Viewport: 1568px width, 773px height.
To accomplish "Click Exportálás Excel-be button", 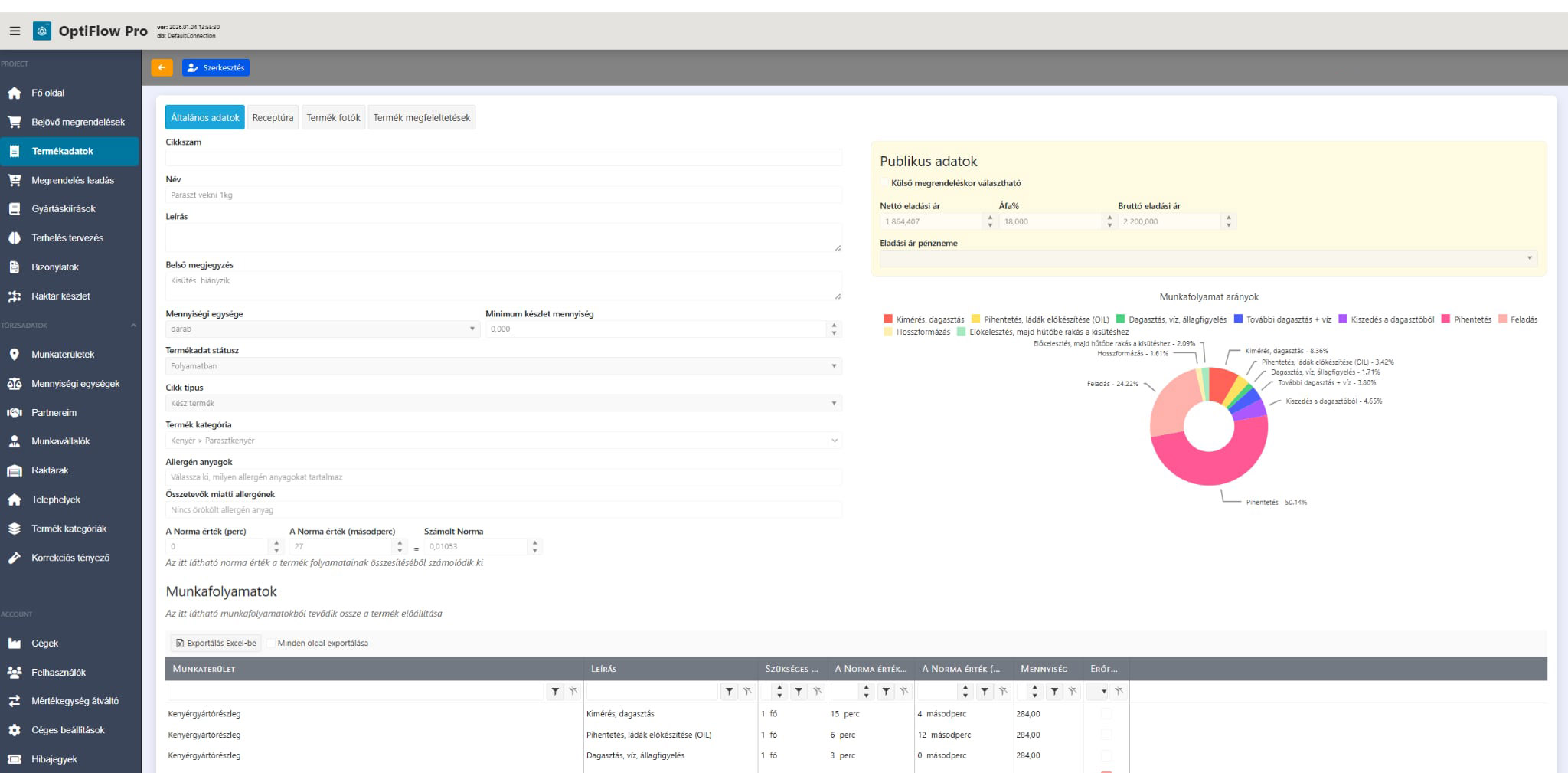I will point(216,644).
